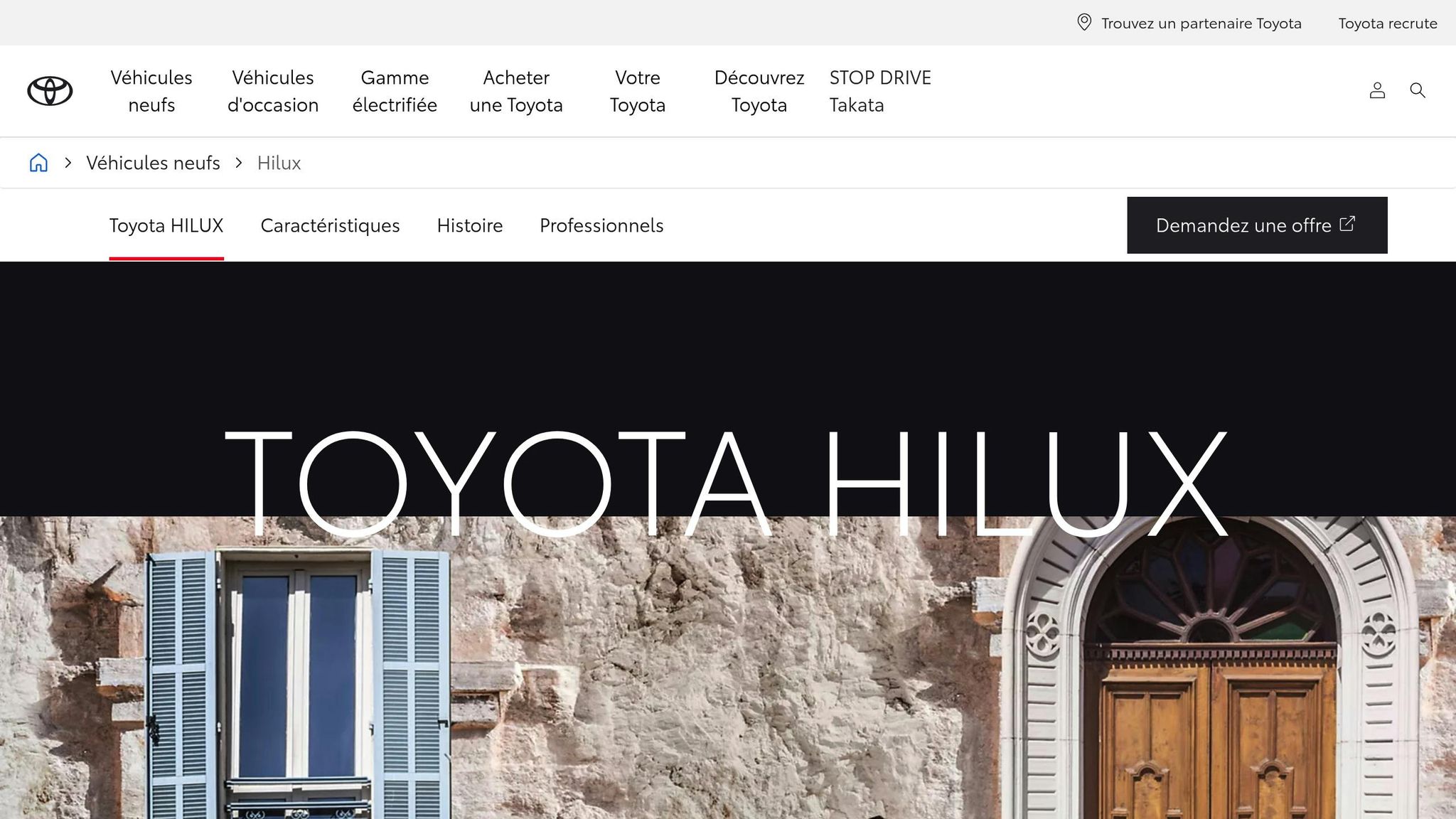This screenshot has height=819, width=1456.
Task: Select the Professionnels tab
Action: point(601,225)
